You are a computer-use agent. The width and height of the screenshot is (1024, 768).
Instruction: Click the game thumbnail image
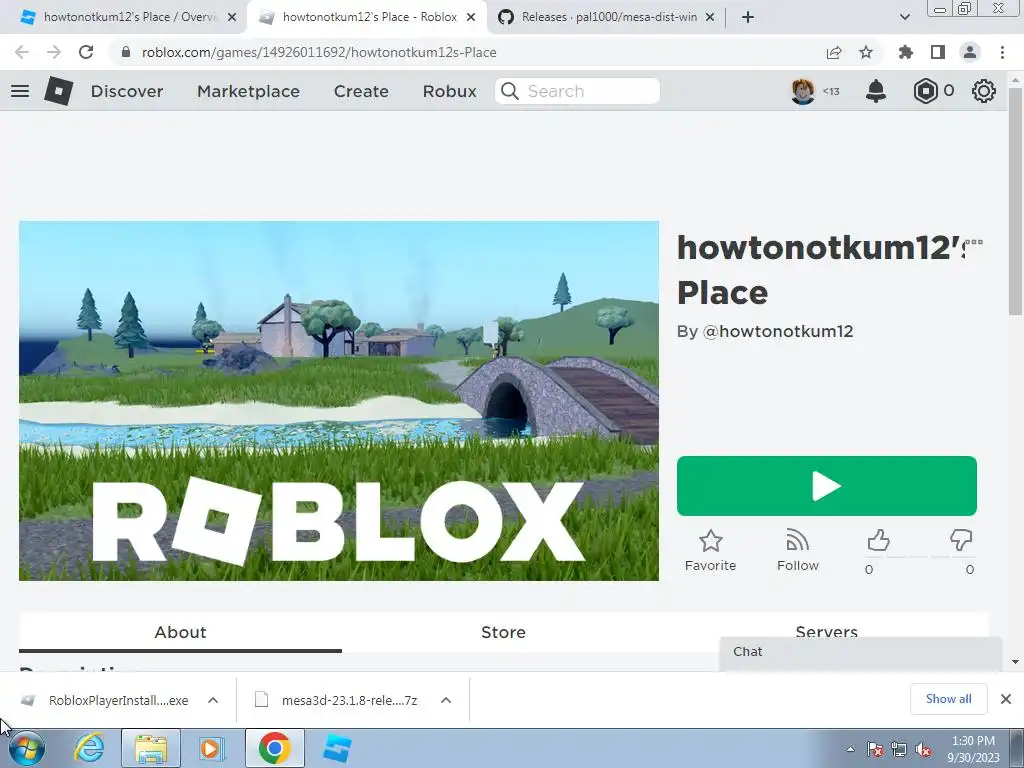pyautogui.click(x=339, y=400)
